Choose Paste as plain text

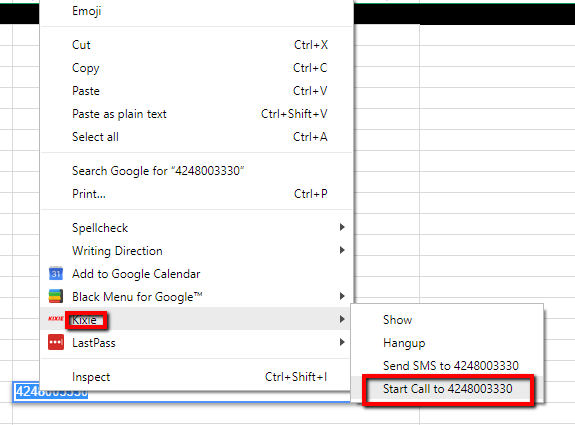tap(196, 114)
